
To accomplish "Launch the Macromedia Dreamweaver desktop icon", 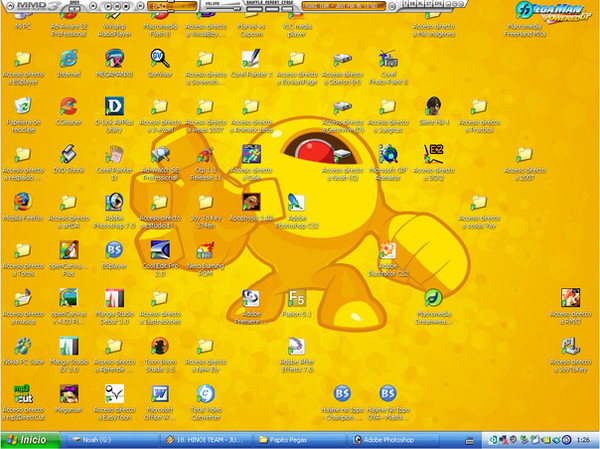I will (x=432, y=299).
